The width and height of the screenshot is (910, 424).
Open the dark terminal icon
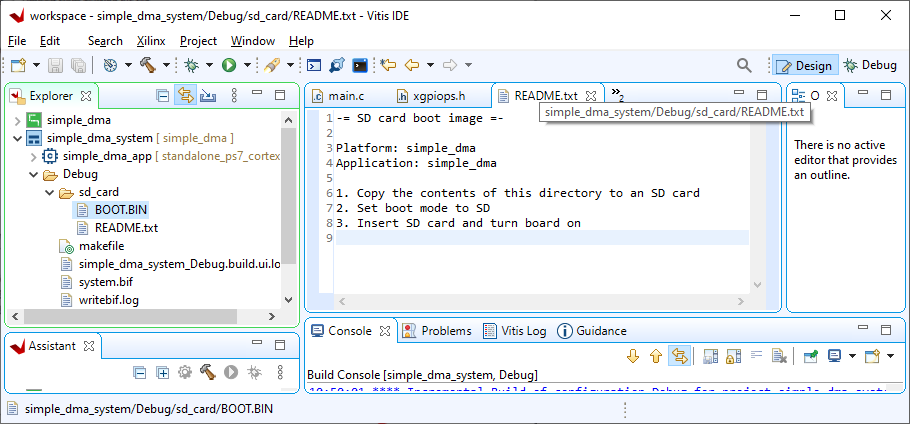point(360,66)
